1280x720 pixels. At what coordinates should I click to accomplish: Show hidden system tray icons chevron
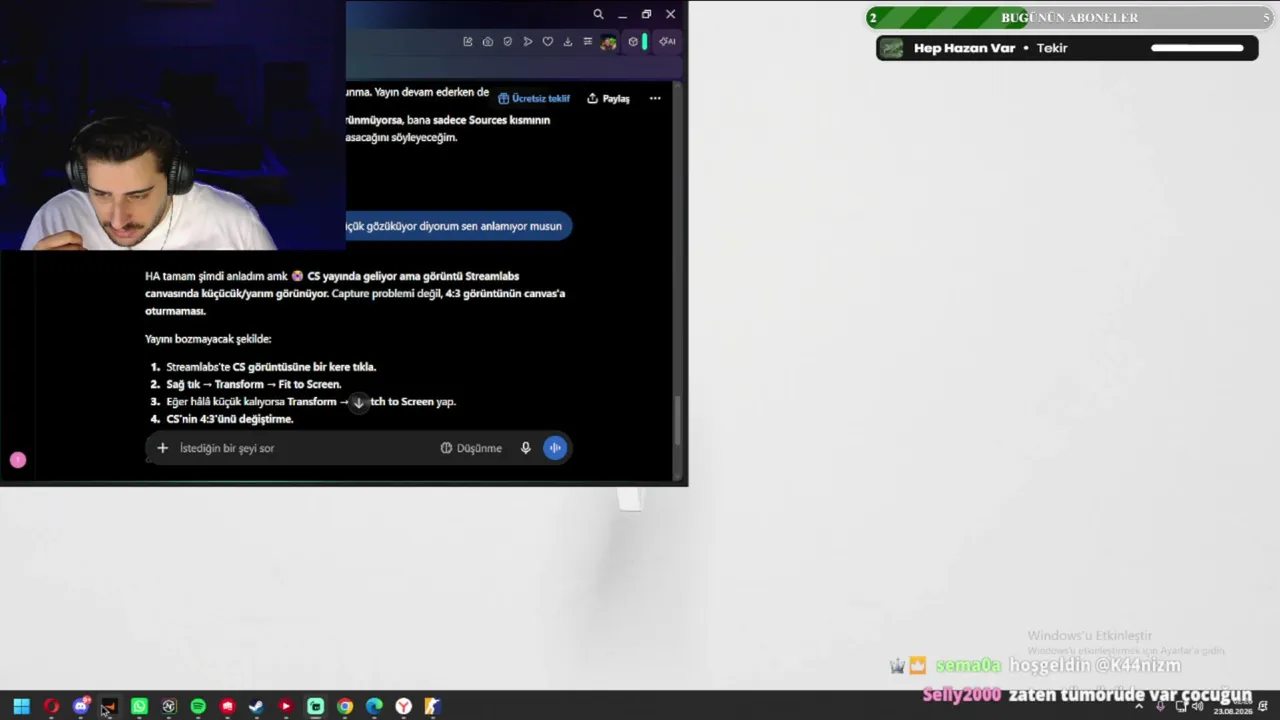click(1138, 706)
